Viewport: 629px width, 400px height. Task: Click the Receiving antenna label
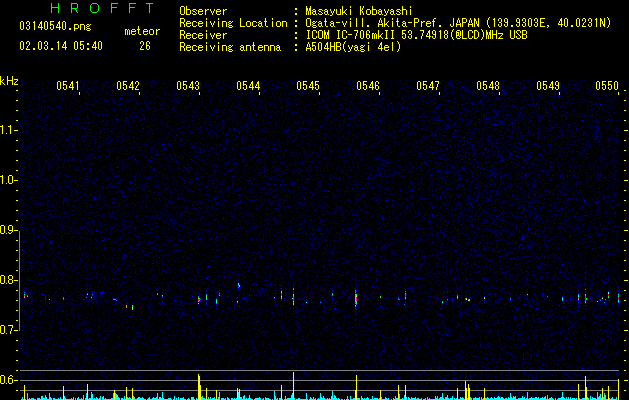point(230,47)
